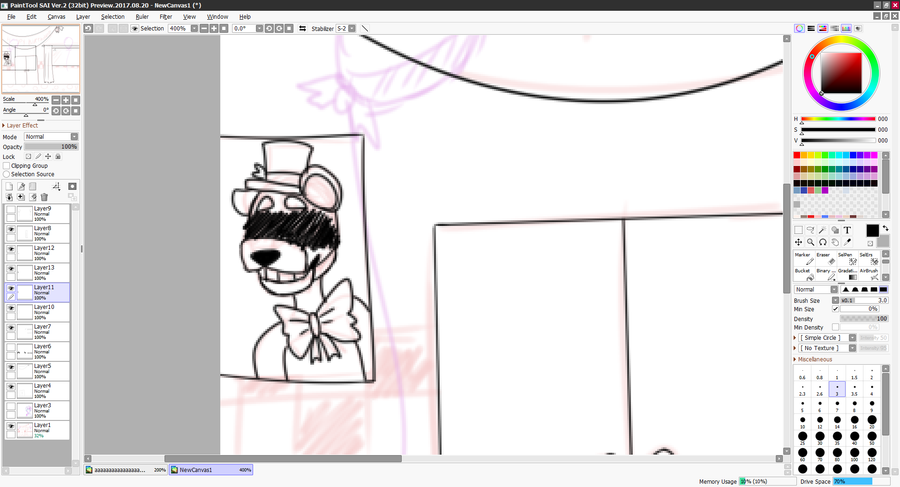Open the Ruler menu
This screenshot has height=487, width=900.
pos(142,17)
